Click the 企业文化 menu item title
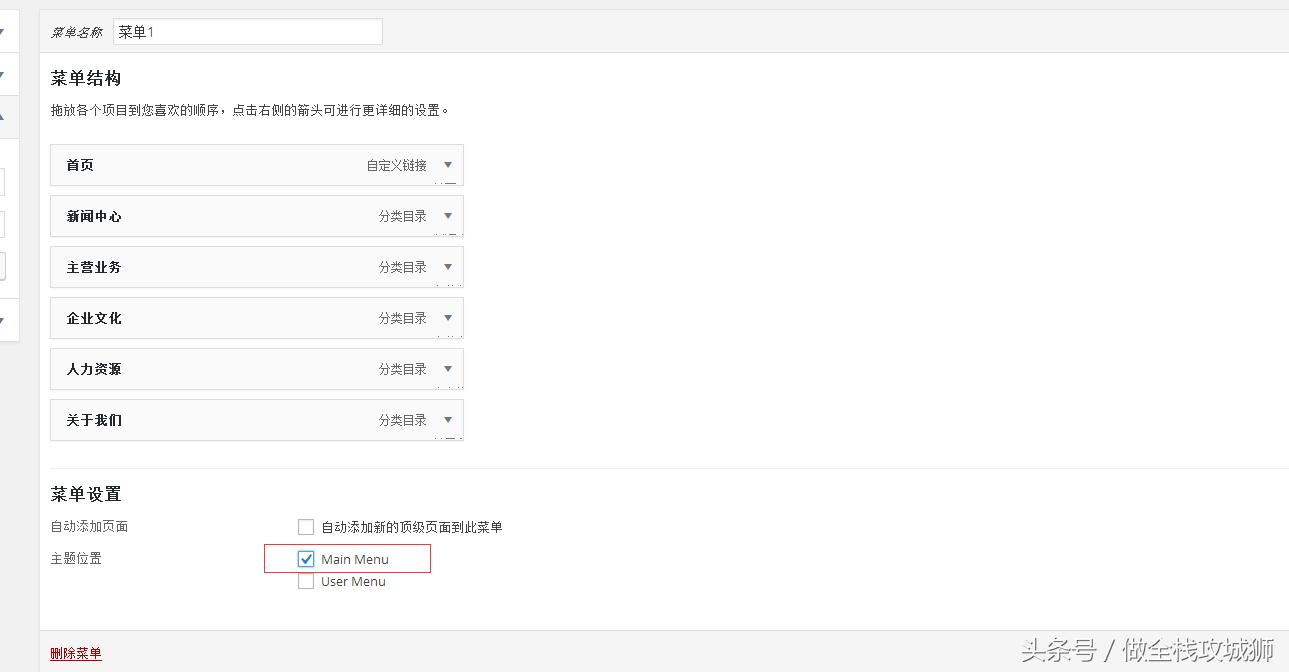 click(94, 318)
